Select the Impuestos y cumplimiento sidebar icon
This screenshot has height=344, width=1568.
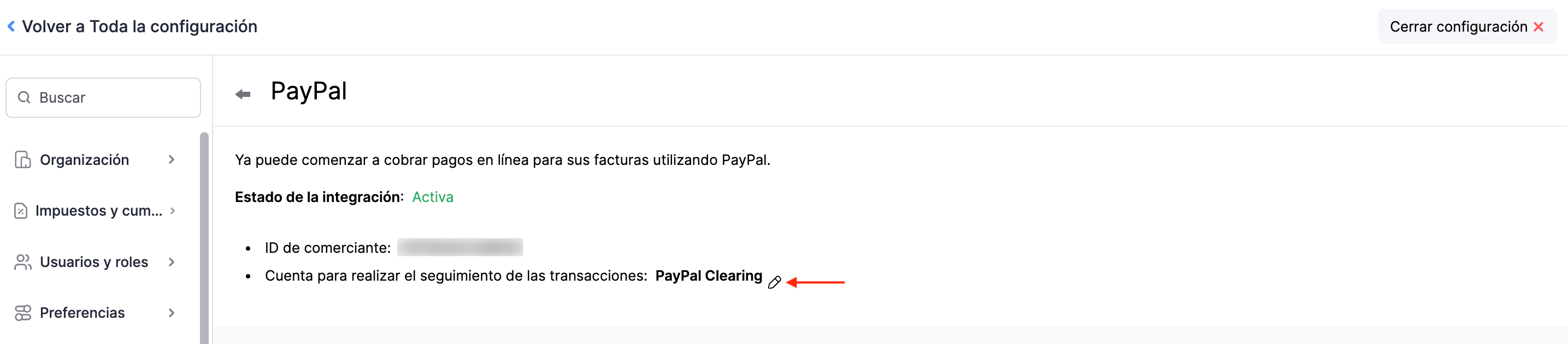22,211
